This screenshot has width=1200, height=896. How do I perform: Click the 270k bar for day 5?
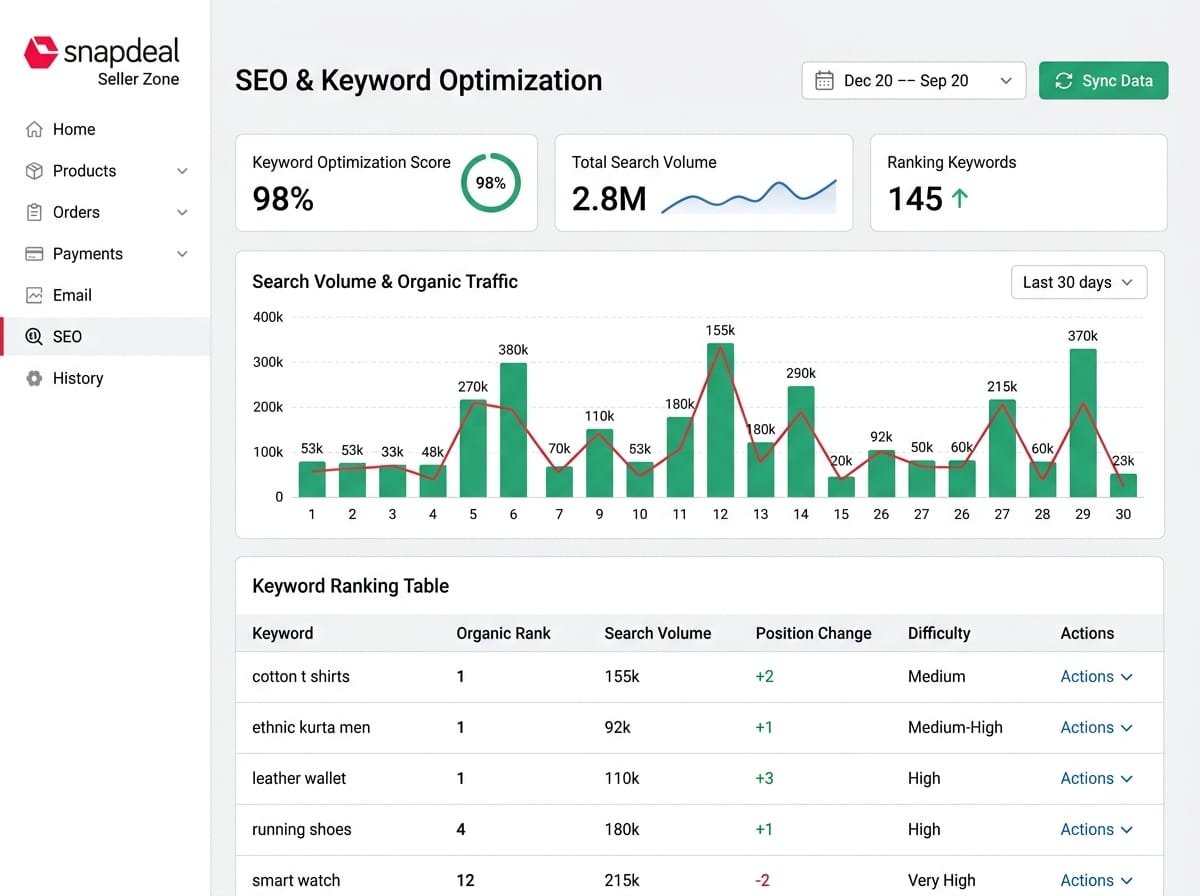(473, 449)
